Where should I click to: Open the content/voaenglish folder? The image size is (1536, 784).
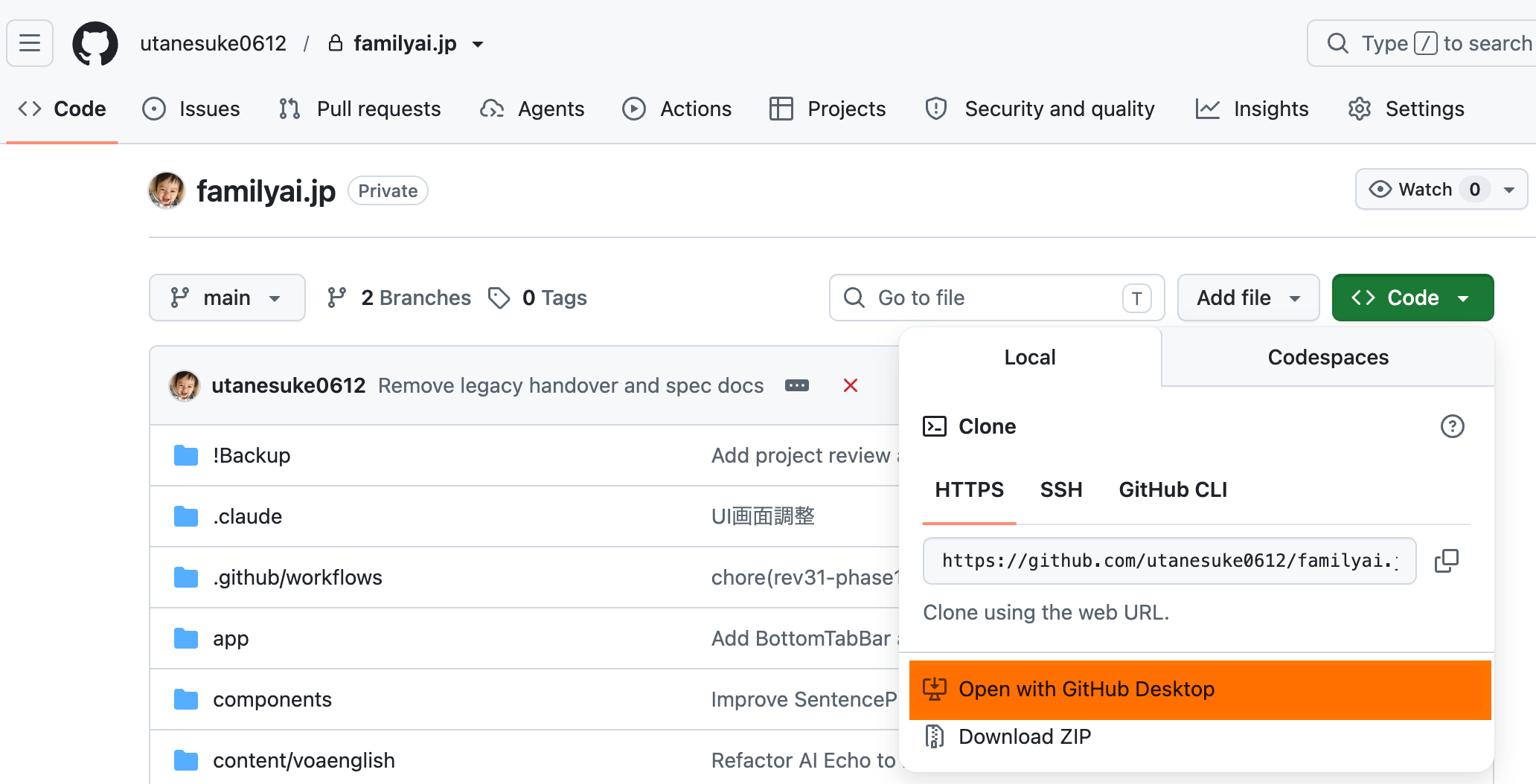pyautogui.click(x=304, y=760)
